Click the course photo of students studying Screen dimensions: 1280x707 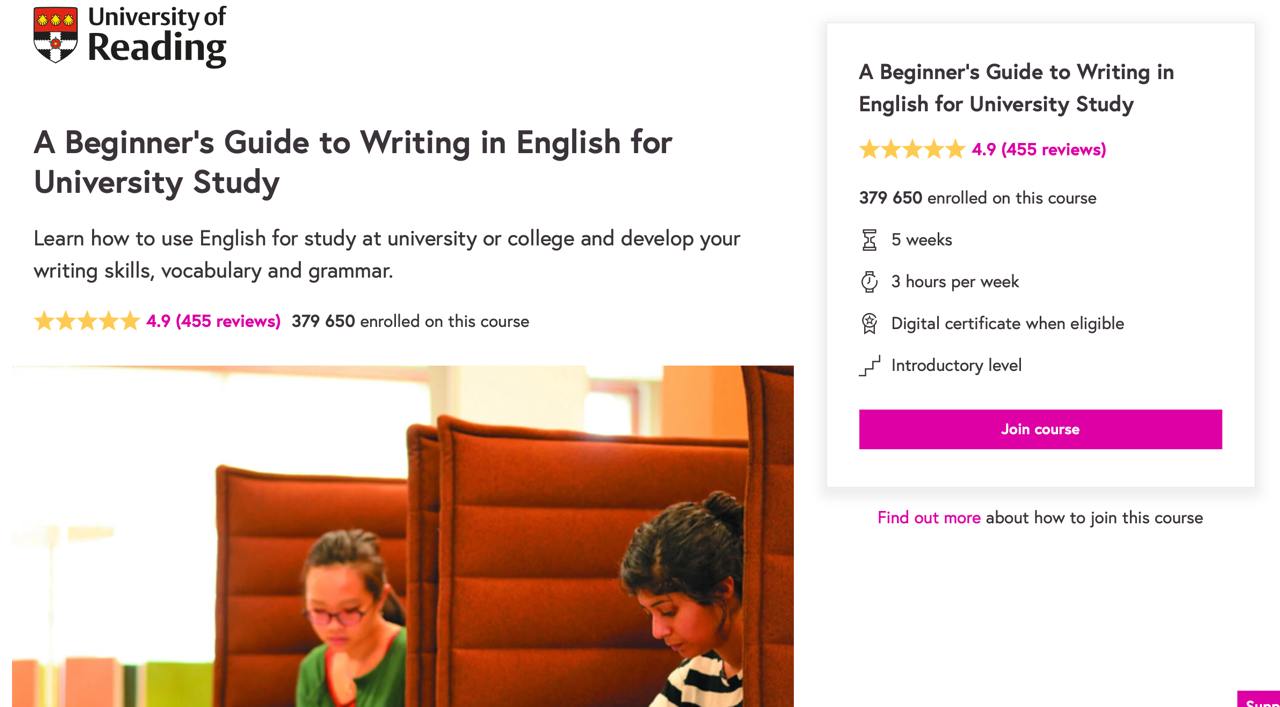point(402,536)
